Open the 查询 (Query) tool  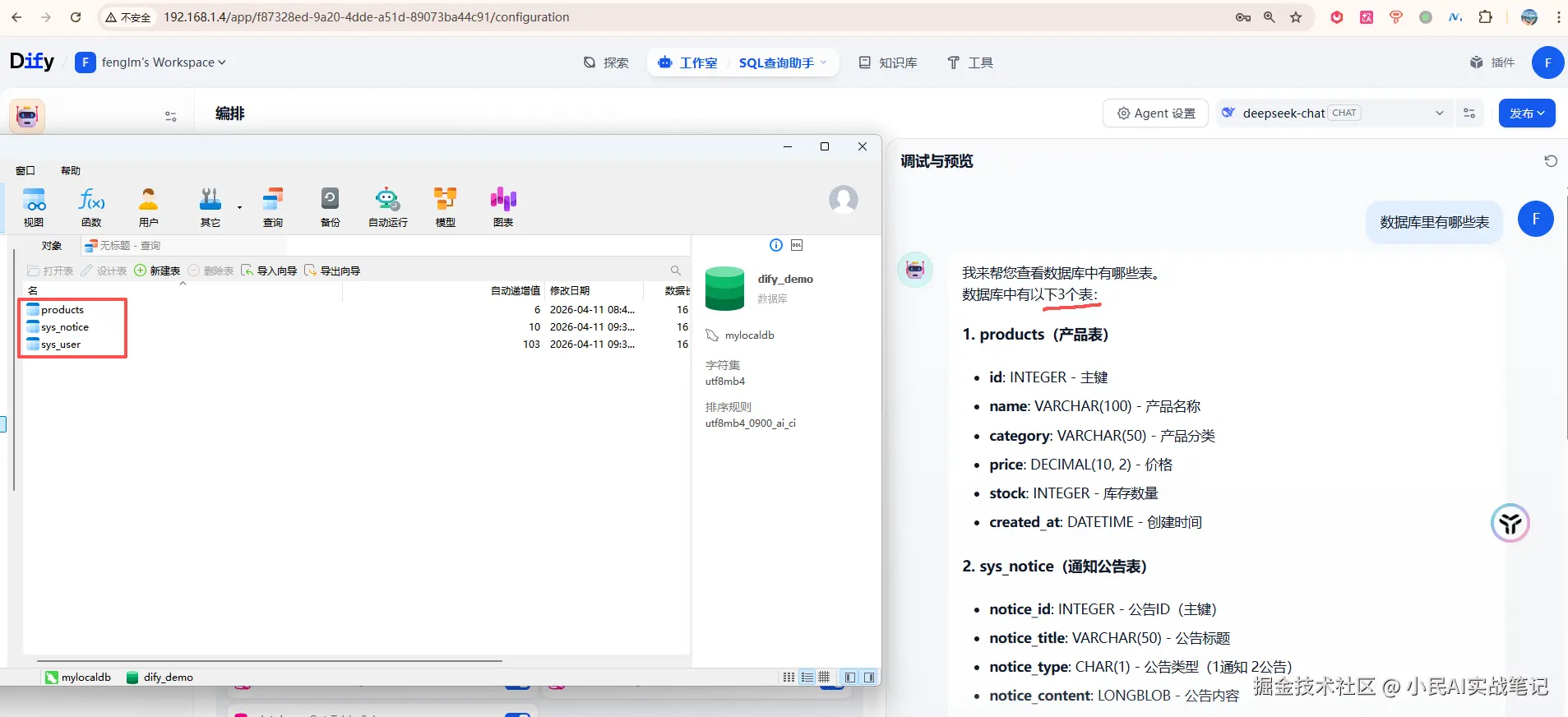[x=273, y=206]
